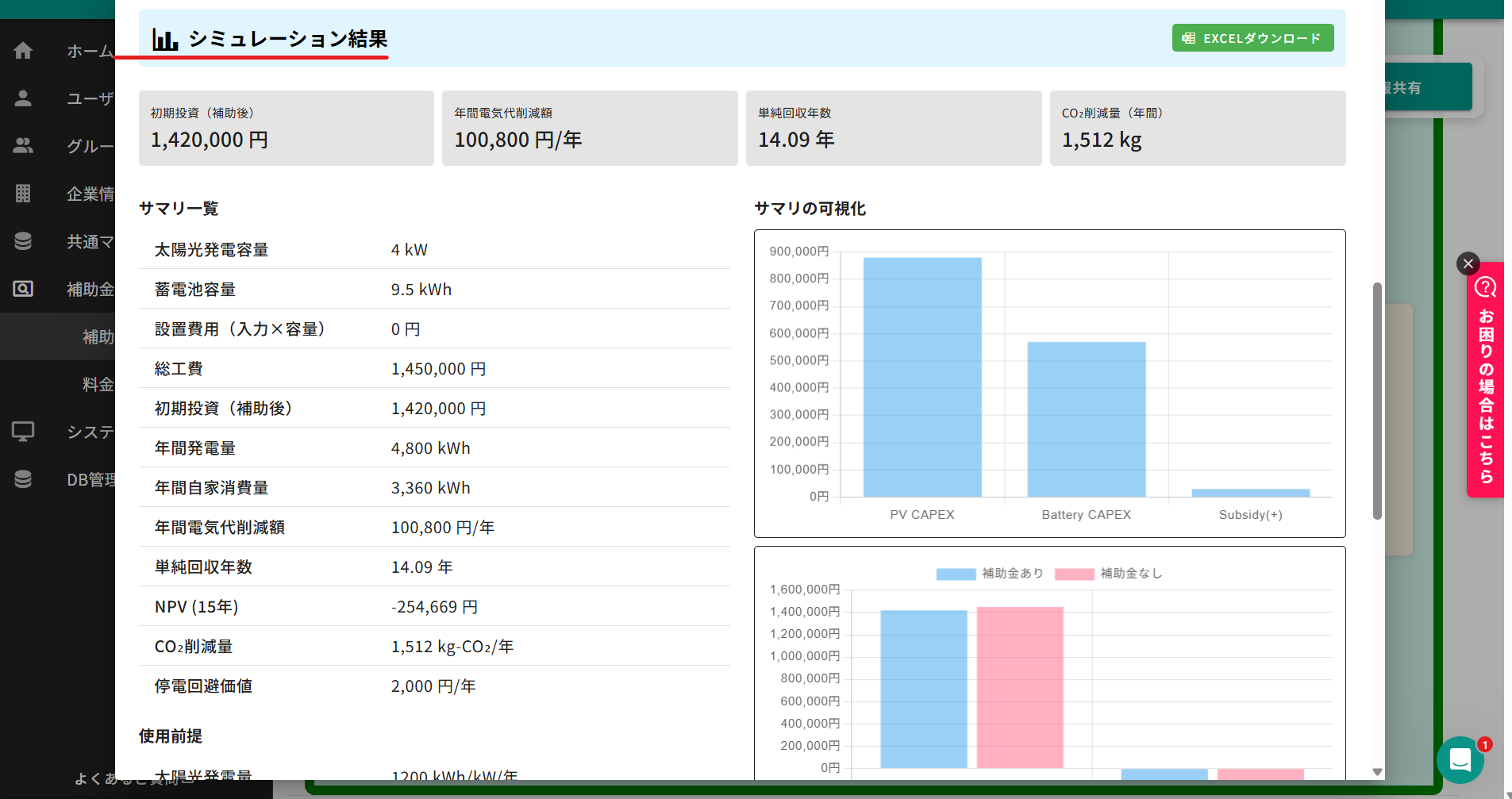Open the group people icon in sidebar
Screen dimensions: 1512x799
point(23,146)
